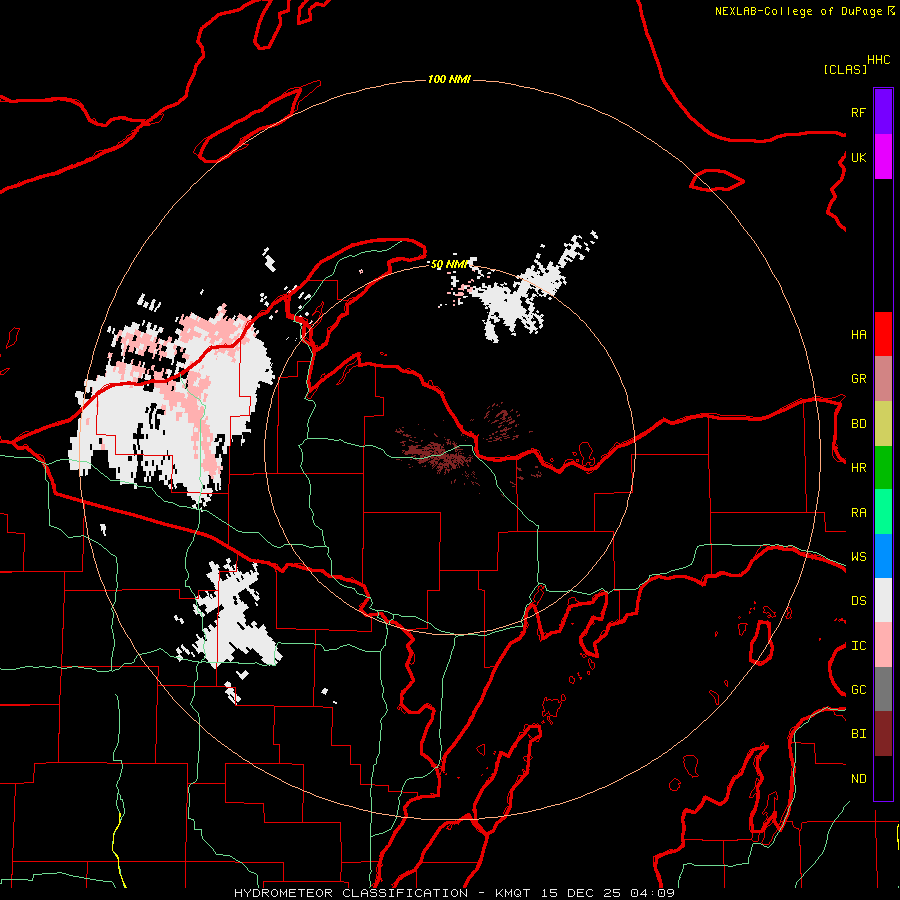Click the WS legend label
Image resolution: width=900 pixels, height=900 pixels.
(x=858, y=556)
